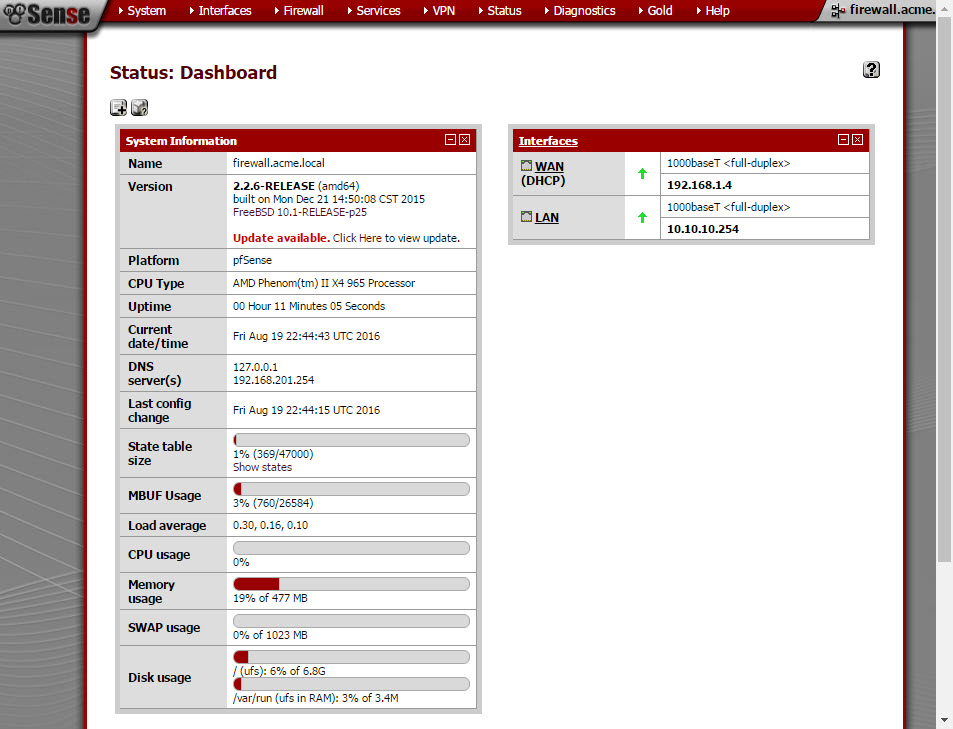Open the Firewall menu
This screenshot has height=729, width=953.
point(299,10)
